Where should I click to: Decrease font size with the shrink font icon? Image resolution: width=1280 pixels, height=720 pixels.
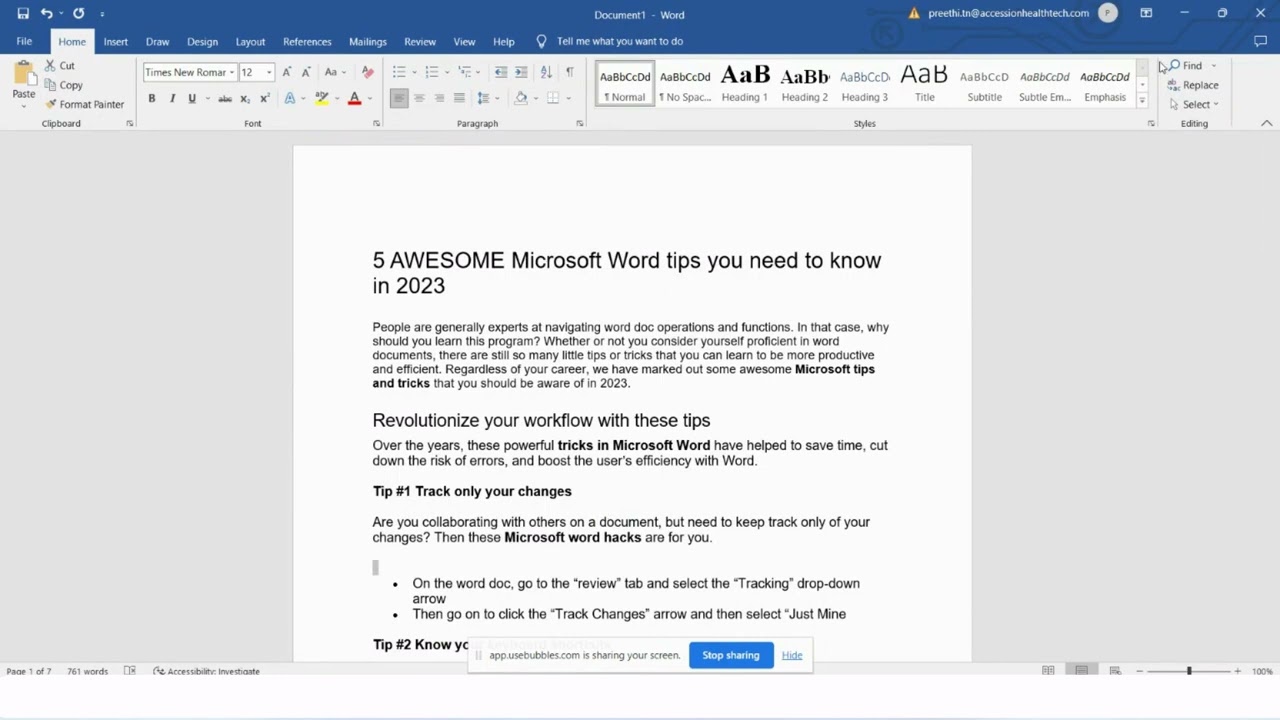[x=305, y=72]
